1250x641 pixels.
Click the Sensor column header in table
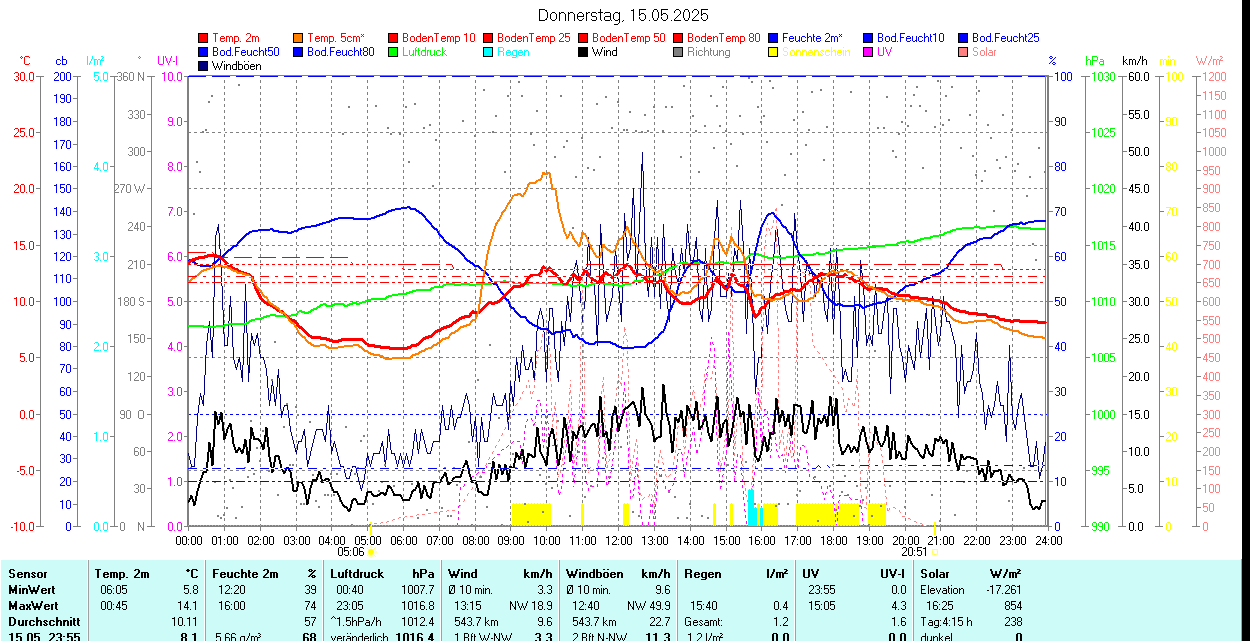tap(27, 574)
